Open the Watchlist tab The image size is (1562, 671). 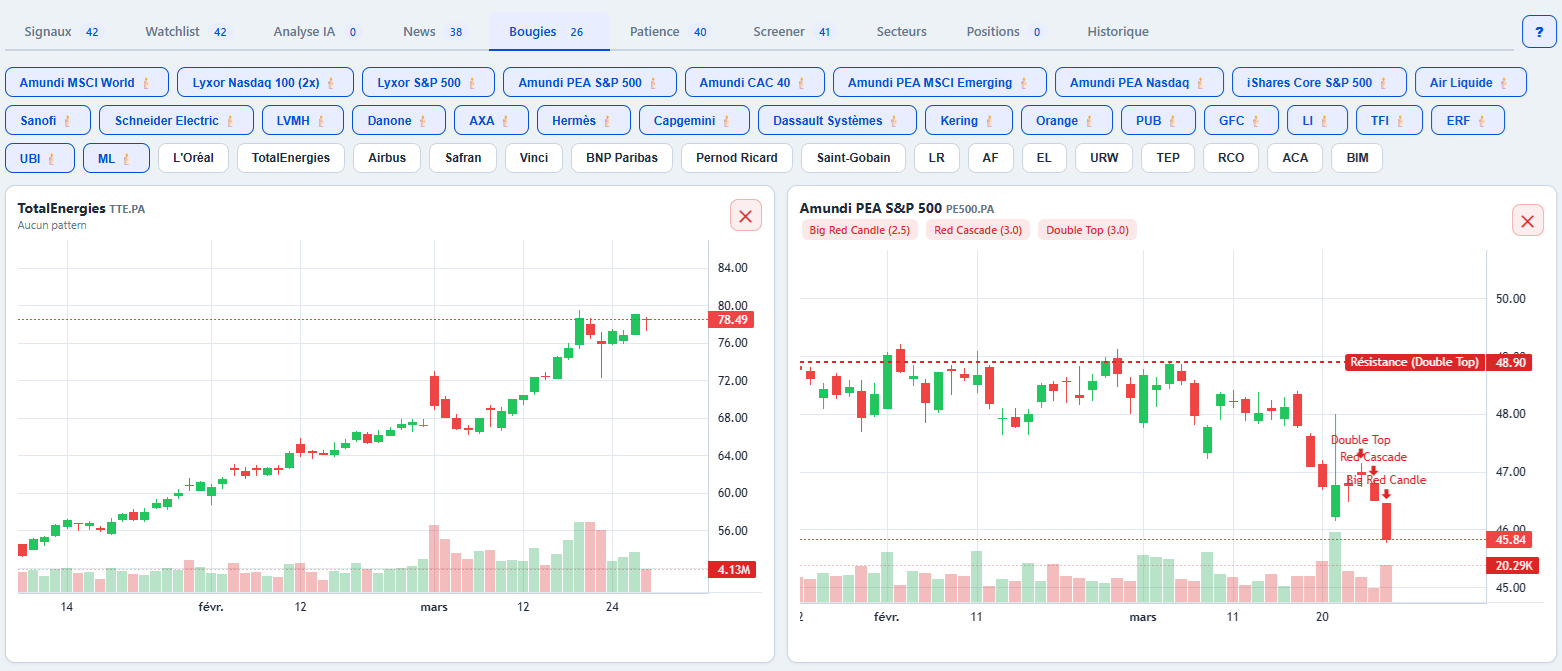point(186,32)
